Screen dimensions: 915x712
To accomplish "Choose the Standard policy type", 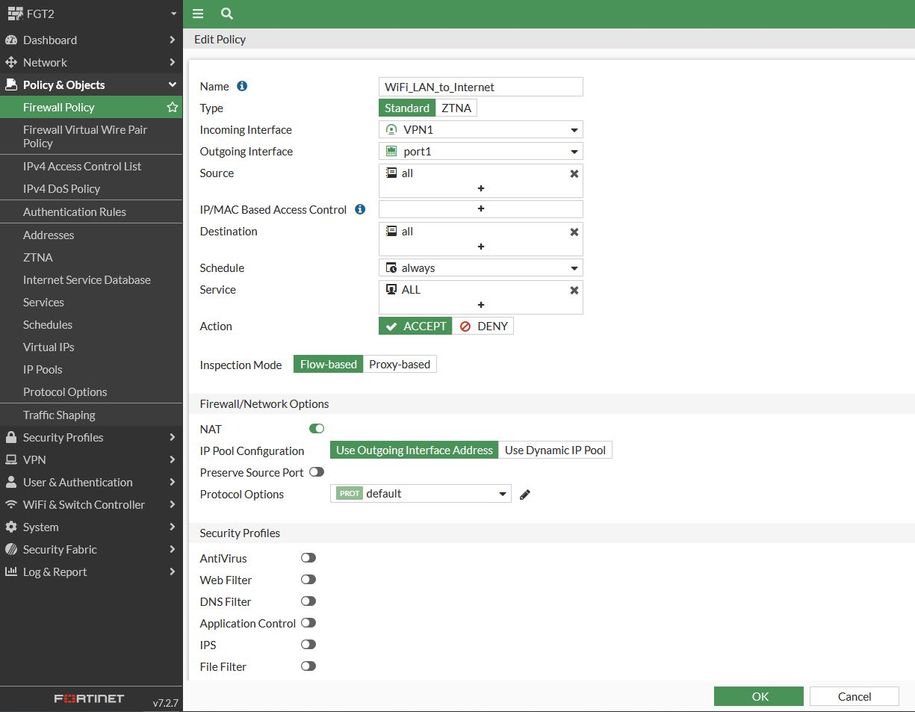I will 407,108.
